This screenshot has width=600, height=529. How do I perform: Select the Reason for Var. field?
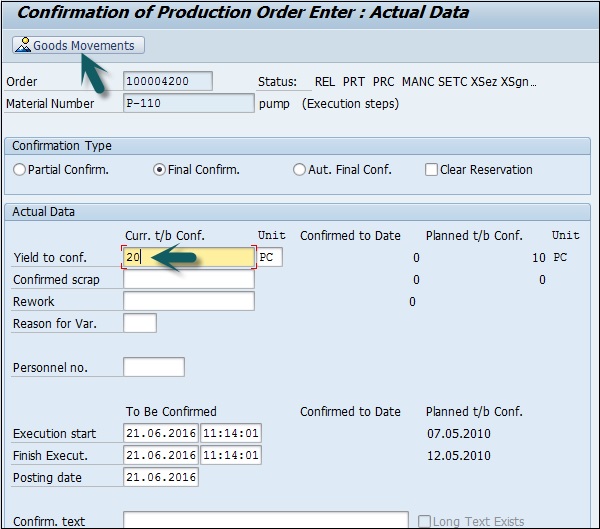139,323
